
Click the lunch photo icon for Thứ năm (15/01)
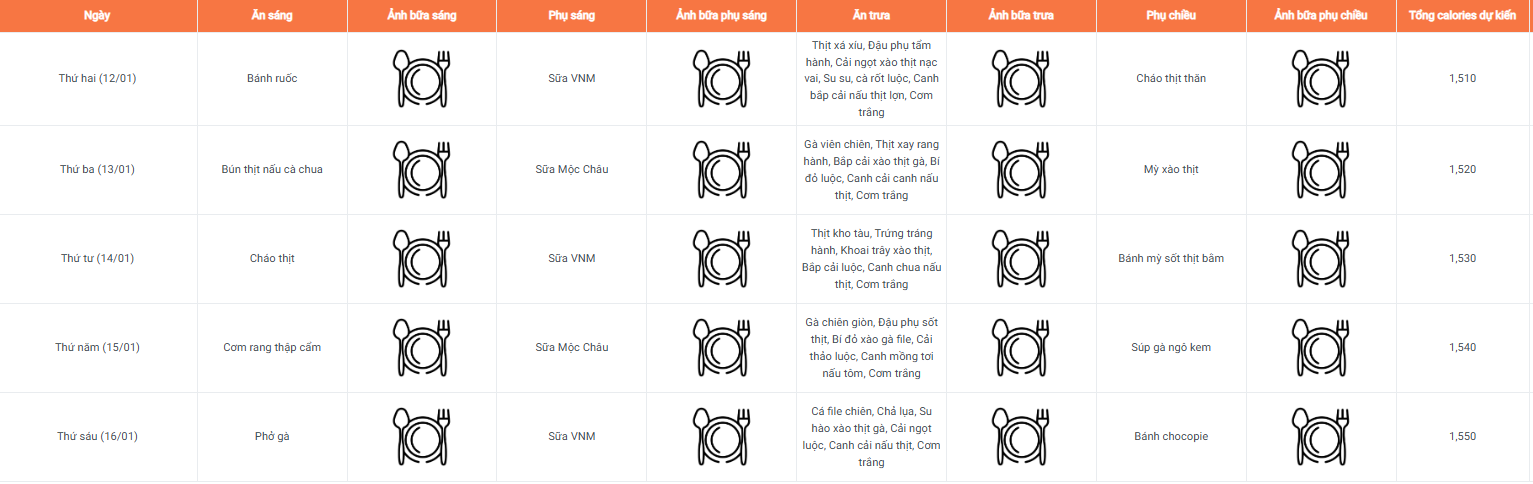point(1021,347)
